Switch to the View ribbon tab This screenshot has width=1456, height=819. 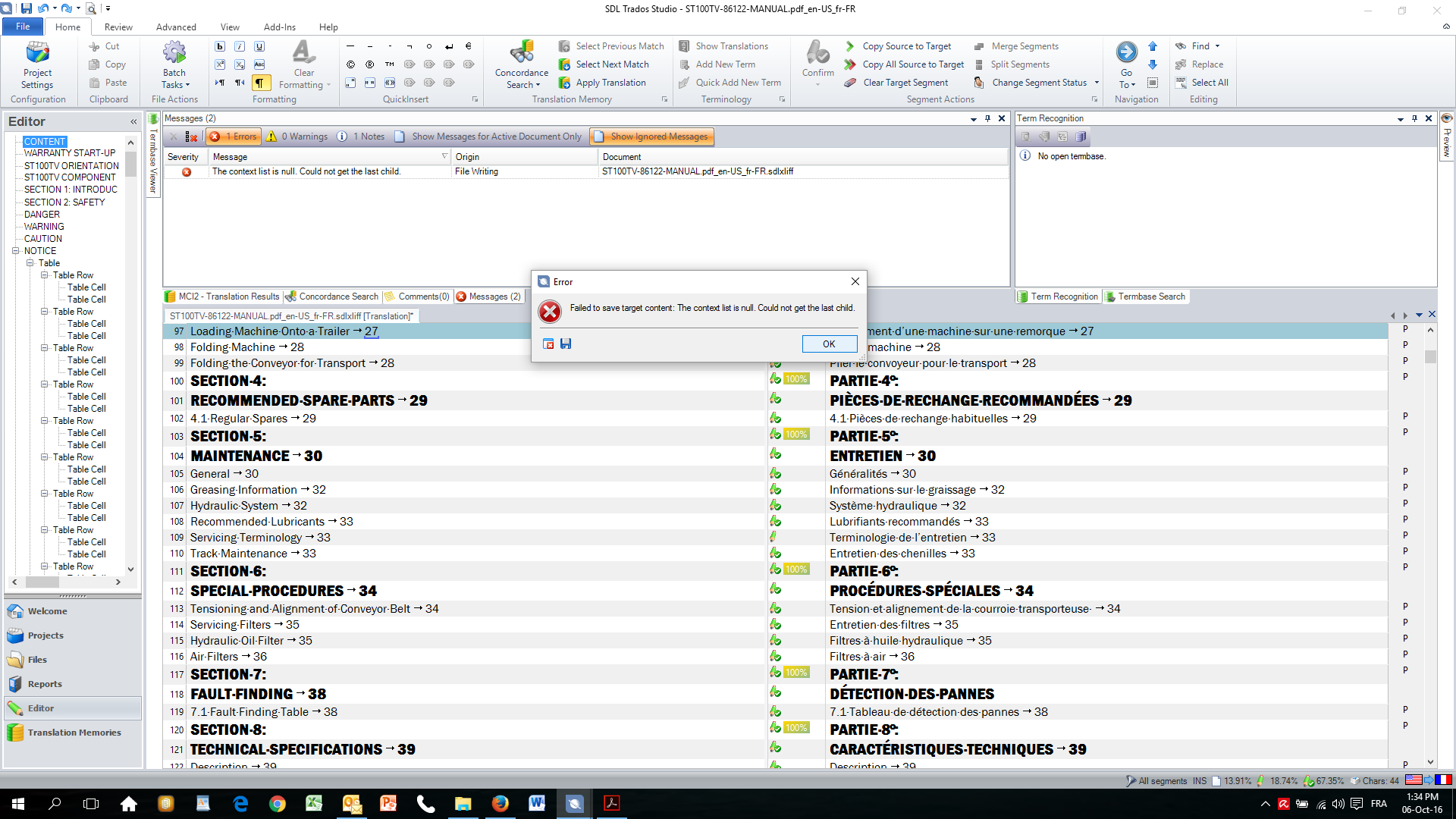coord(230,27)
